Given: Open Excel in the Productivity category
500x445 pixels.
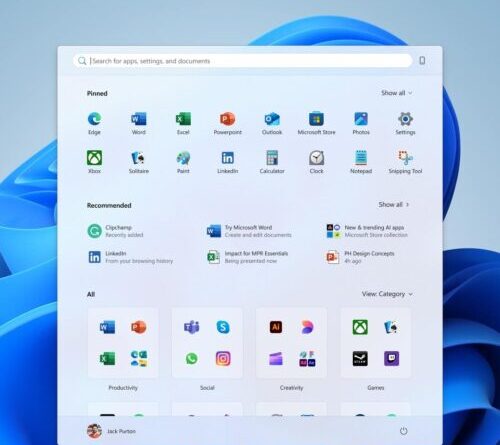Looking at the screenshot, I should pos(107,359).
